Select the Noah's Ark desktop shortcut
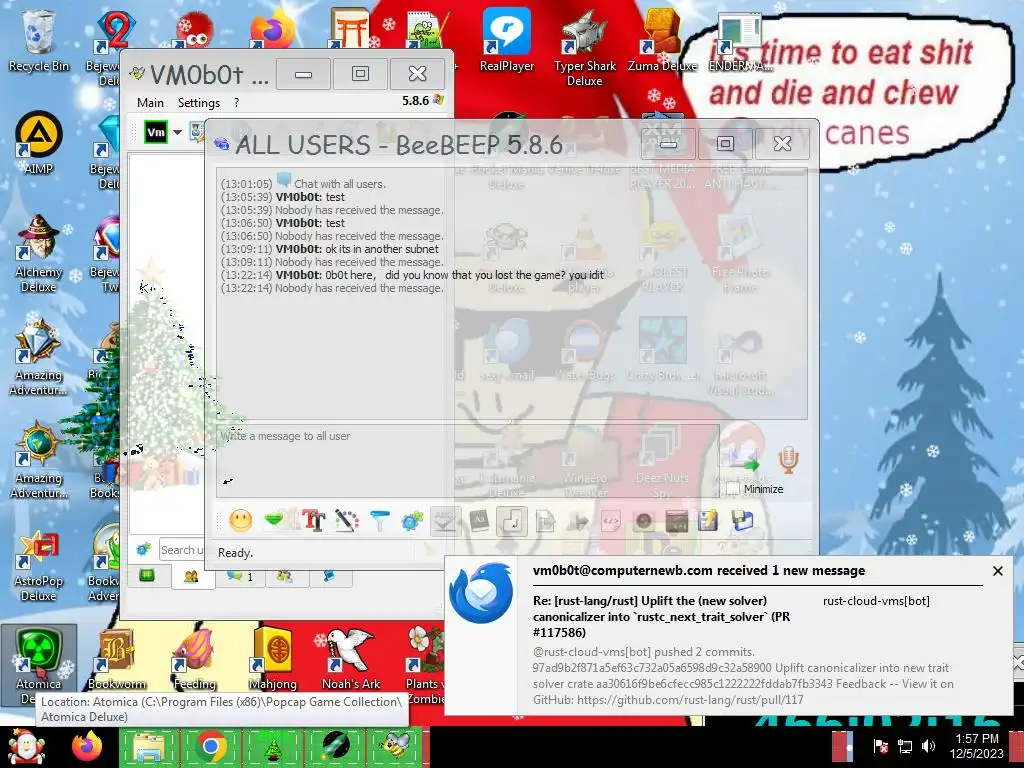The width and height of the screenshot is (1024, 768). pos(351,660)
